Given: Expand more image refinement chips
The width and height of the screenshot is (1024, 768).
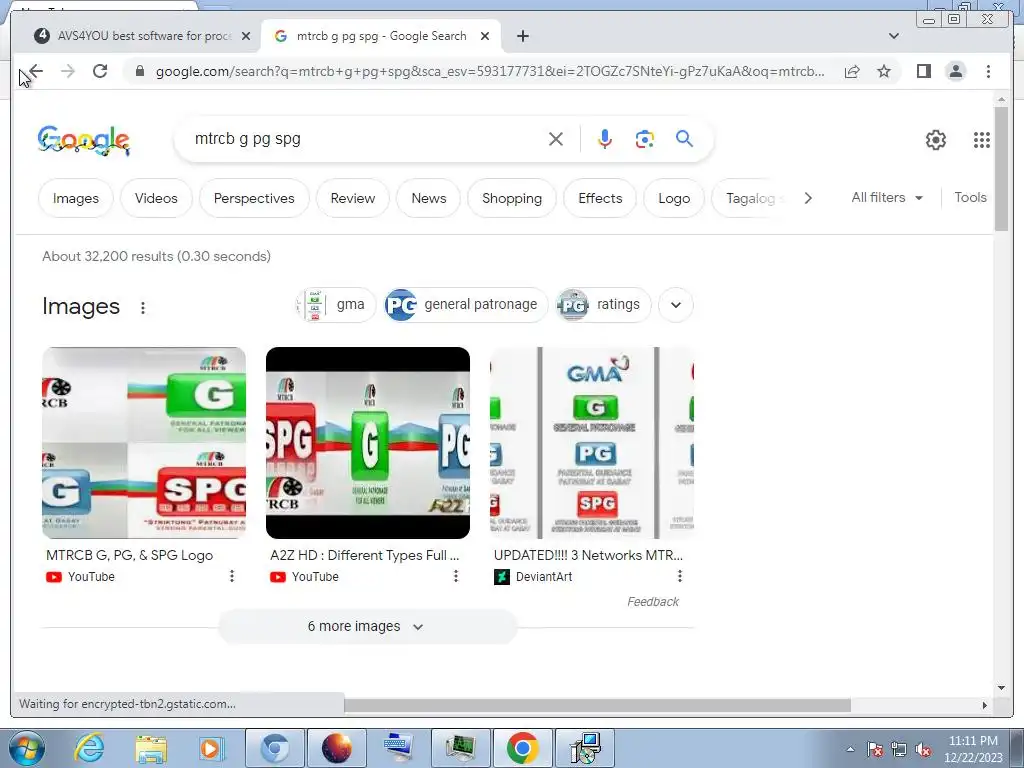Looking at the screenshot, I should pos(676,305).
